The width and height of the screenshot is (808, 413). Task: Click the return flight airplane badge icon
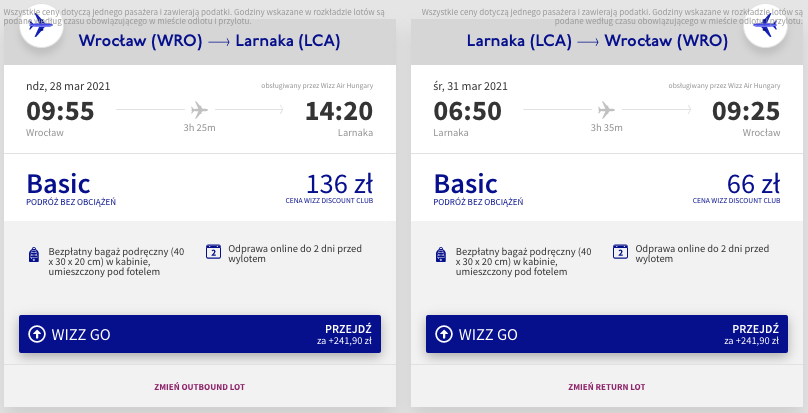tap(767, 24)
